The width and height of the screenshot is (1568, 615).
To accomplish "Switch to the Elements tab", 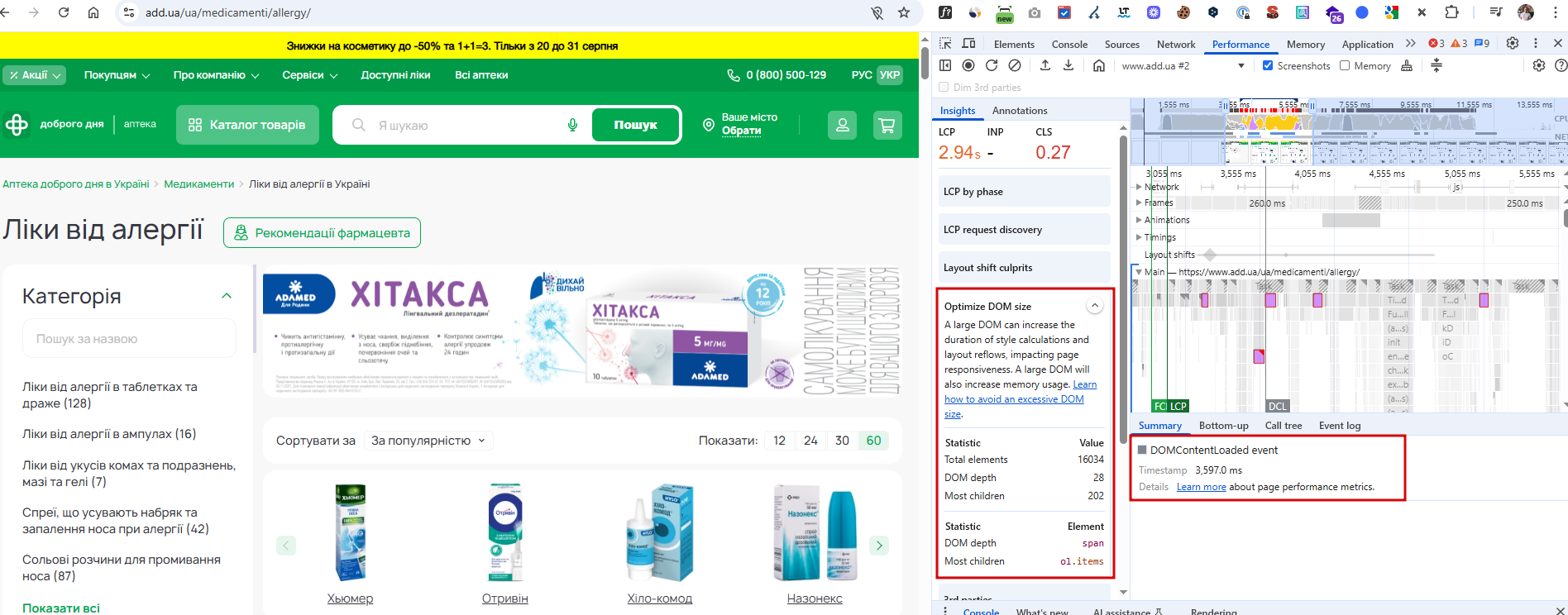I will pos(1014,45).
